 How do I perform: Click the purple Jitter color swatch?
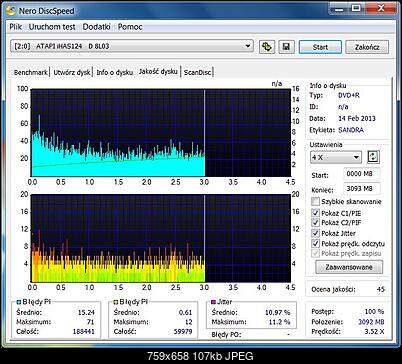(214, 302)
